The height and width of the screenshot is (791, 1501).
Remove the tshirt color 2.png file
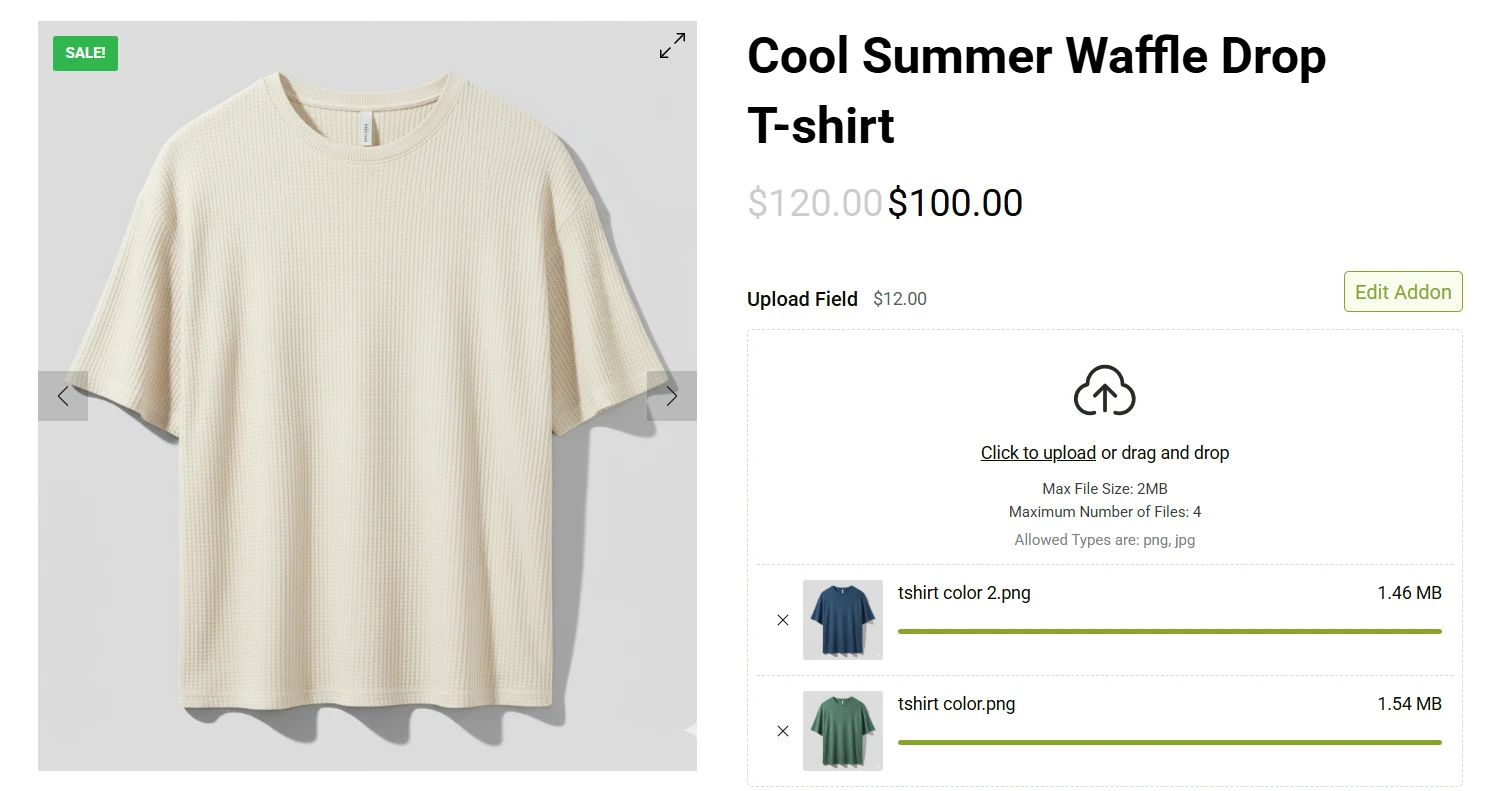click(x=783, y=620)
